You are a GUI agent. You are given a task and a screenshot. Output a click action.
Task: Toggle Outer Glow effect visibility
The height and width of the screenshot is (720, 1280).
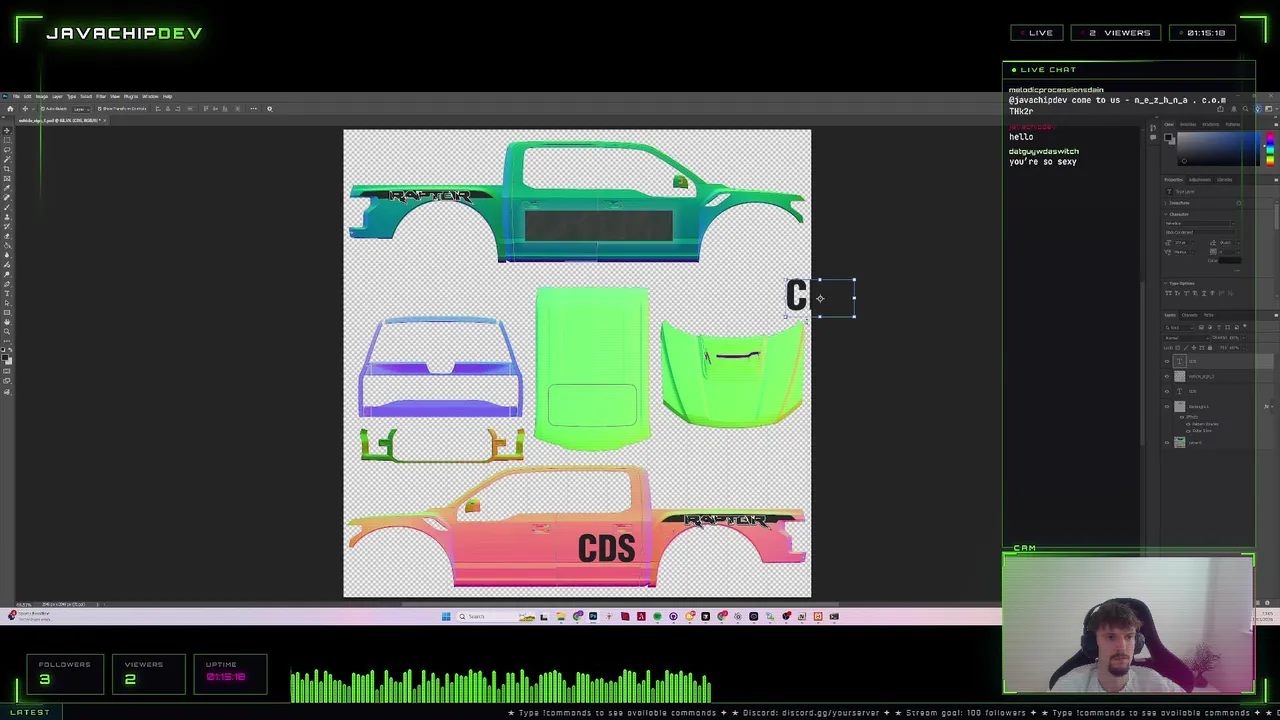point(1188,431)
